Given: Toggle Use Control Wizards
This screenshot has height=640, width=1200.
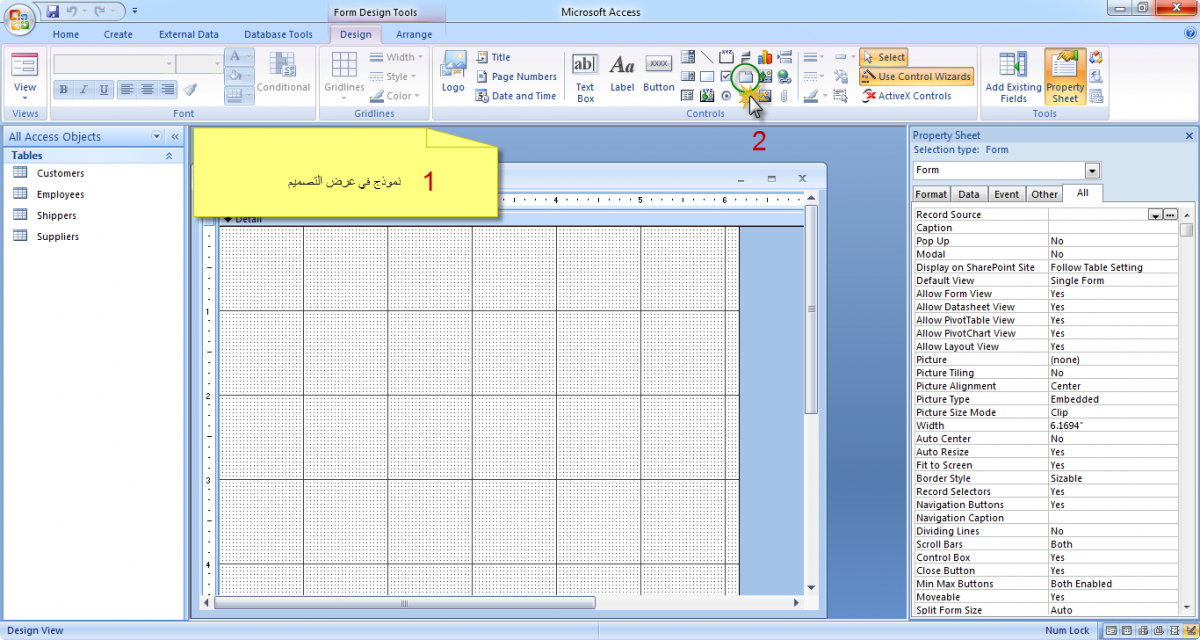Looking at the screenshot, I should pos(916,76).
